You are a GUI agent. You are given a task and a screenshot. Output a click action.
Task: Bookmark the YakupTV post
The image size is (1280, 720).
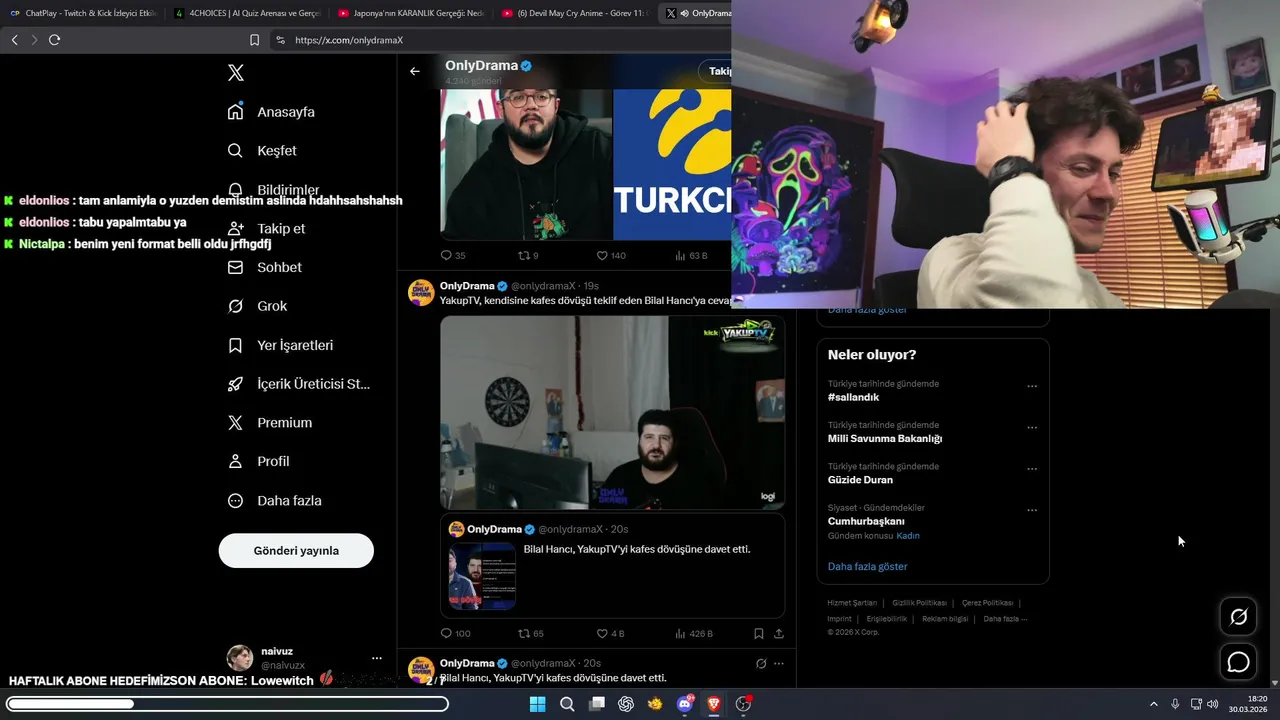tap(759, 633)
